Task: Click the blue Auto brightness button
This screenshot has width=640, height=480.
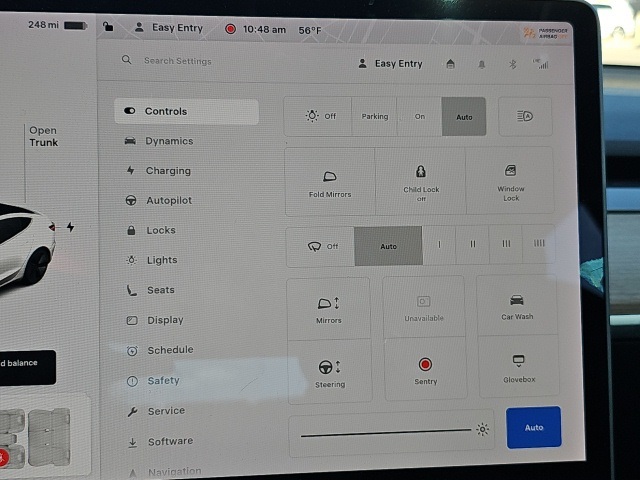Action: pyautogui.click(x=533, y=427)
